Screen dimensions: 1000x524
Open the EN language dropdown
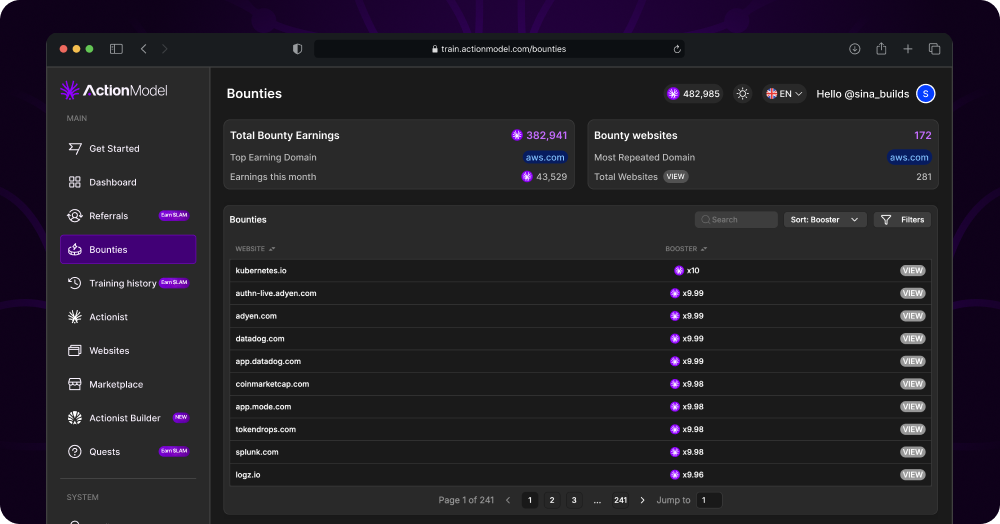pos(784,94)
